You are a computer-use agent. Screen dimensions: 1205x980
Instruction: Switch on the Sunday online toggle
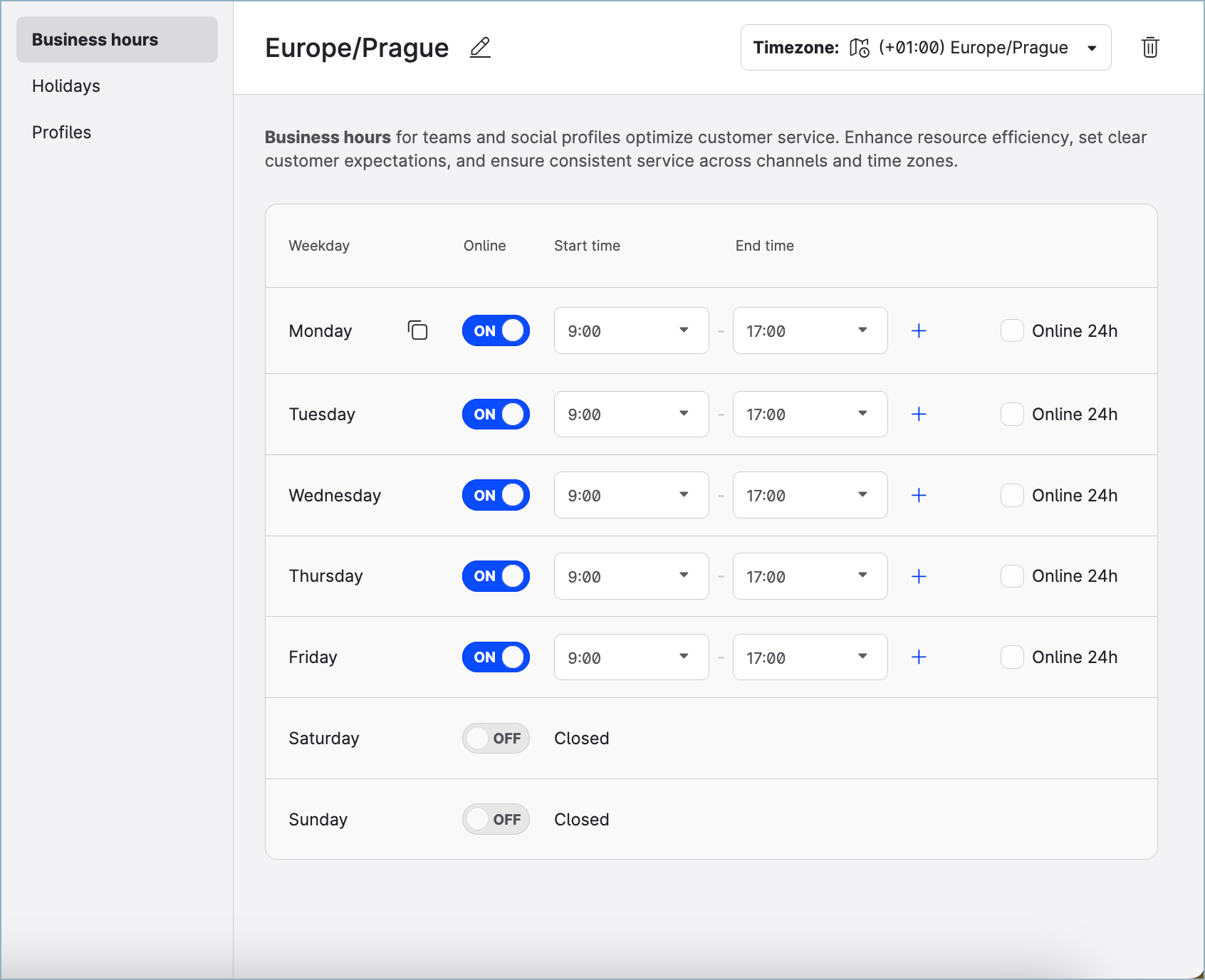pos(496,820)
